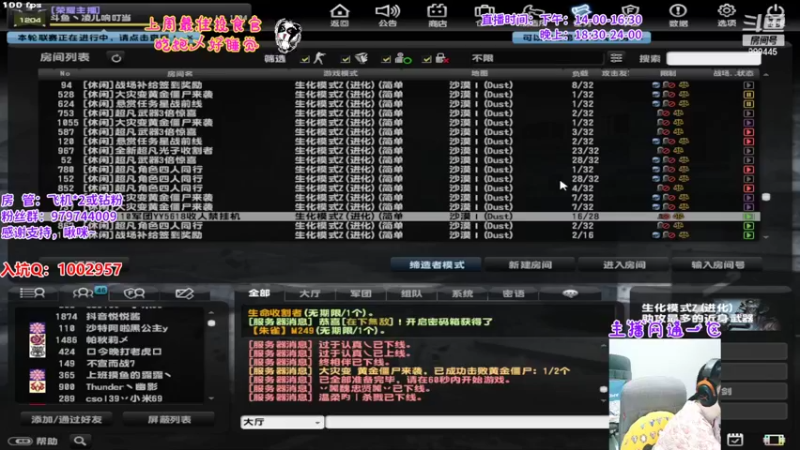The height and width of the screenshot is (450, 800).
Task: Click the green play status icon of the 2/16 room
Action: tap(748, 235)
